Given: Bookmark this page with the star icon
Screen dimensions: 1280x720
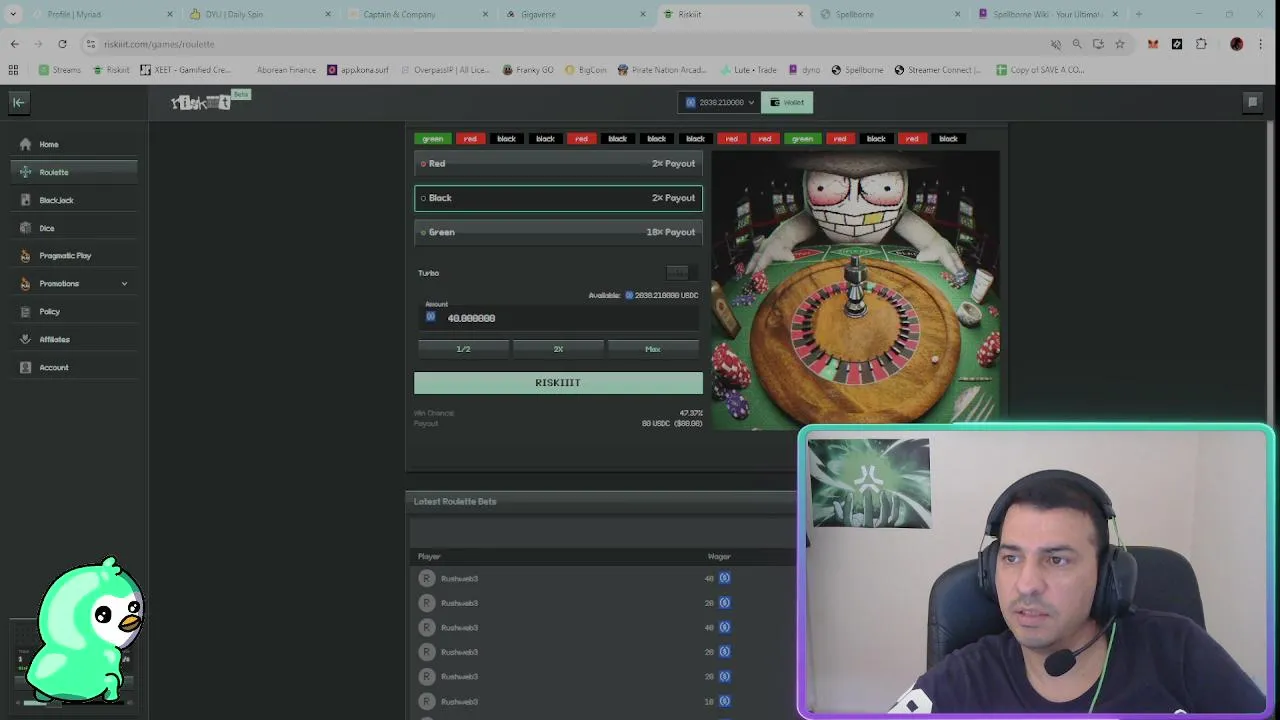Looking at the screenshot, I should [x=1120, y=44].
